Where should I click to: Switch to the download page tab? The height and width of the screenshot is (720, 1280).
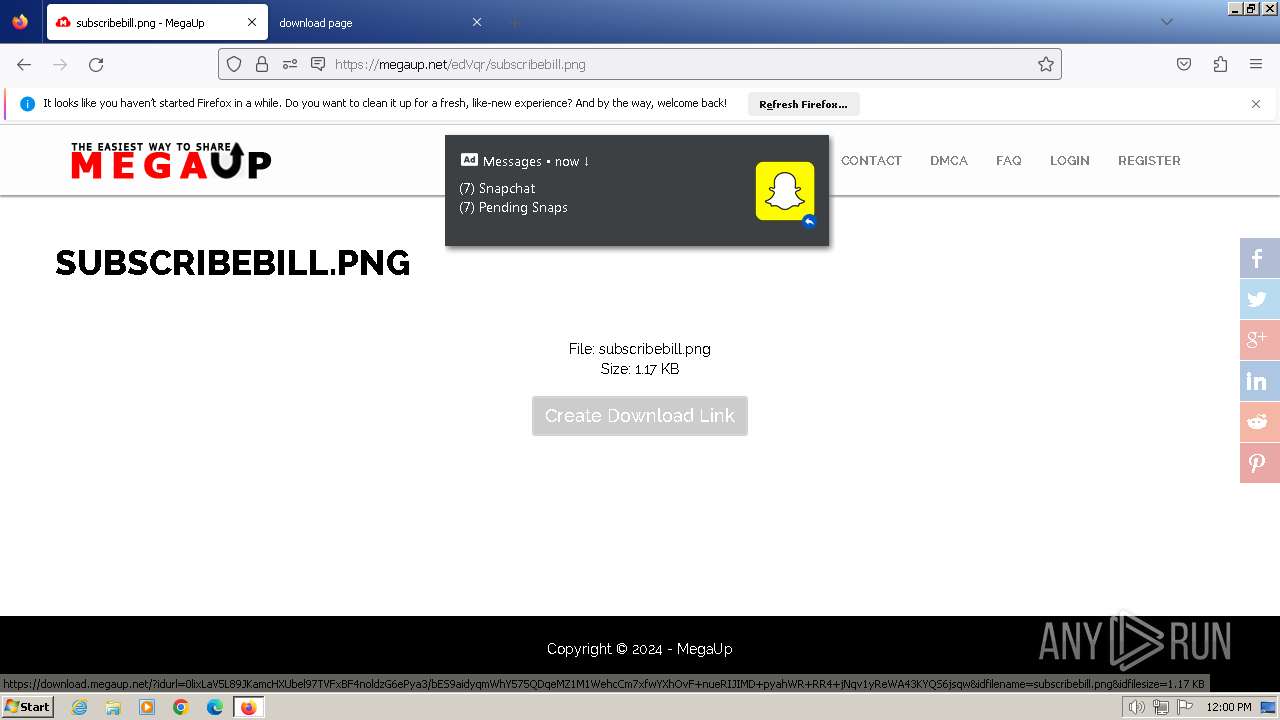click(380, 22)
